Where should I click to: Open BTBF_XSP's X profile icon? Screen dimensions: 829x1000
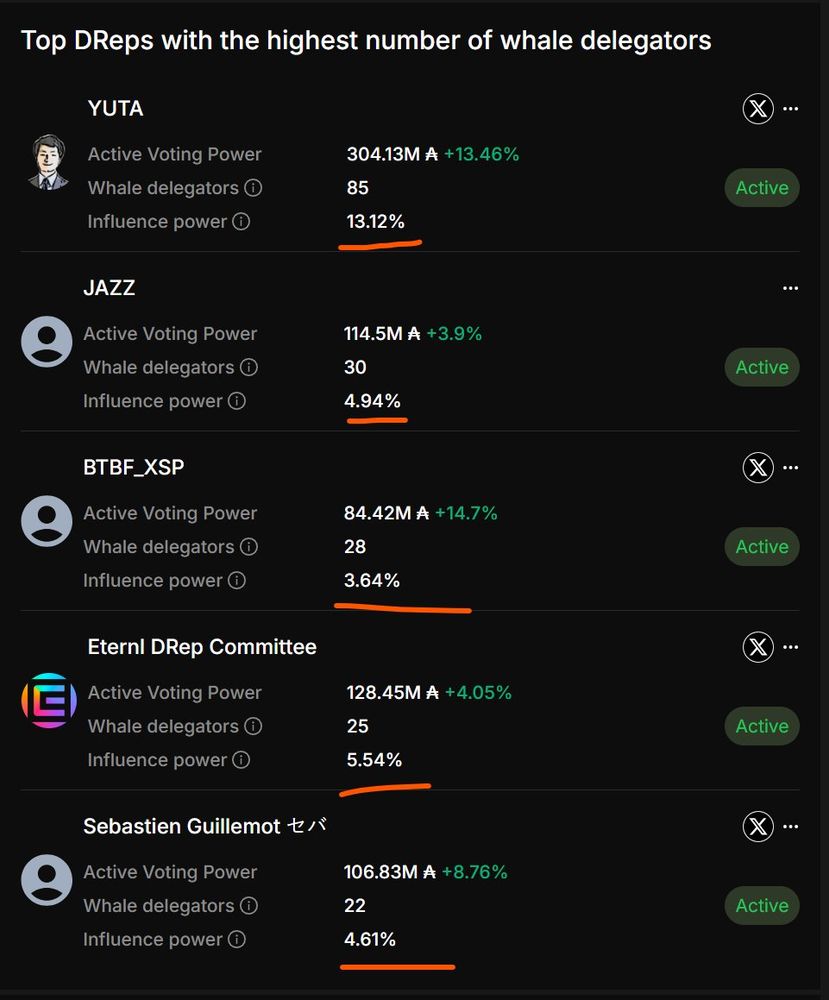pyautogui.click(x=758, y=467)
